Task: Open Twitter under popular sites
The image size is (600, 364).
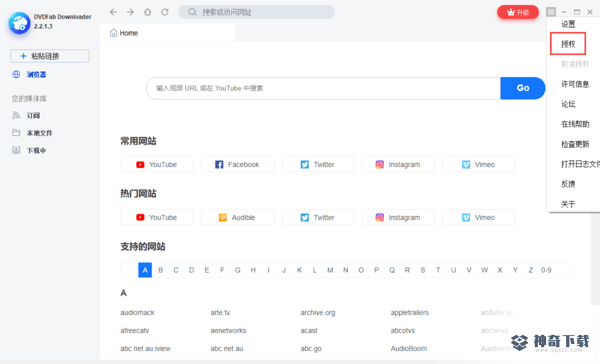Action: coord(317,217)
